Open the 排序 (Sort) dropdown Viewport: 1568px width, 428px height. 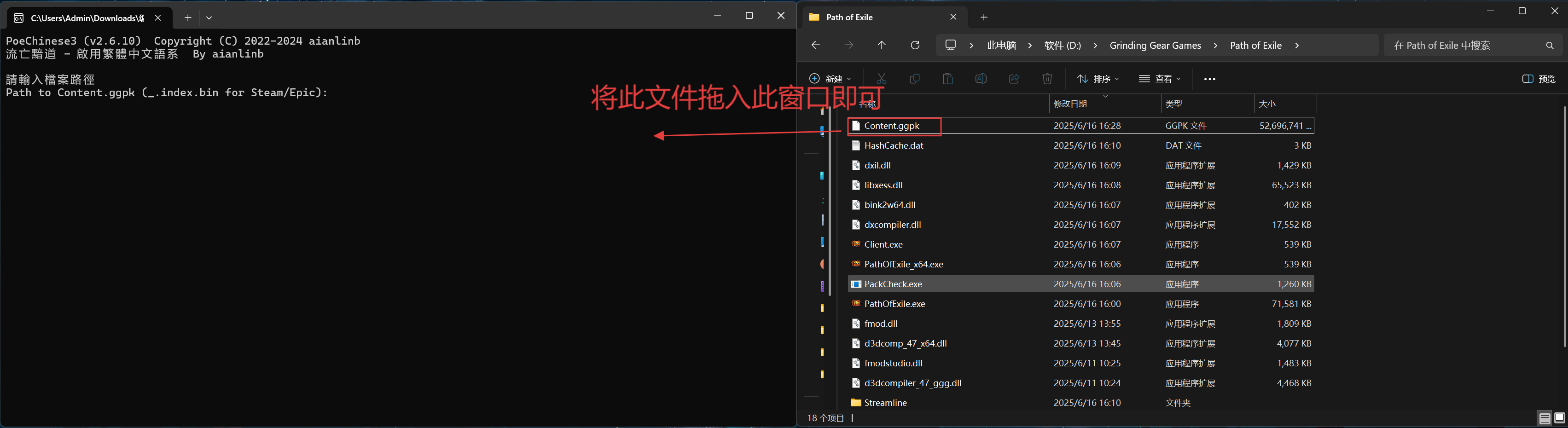point(1098,79)
